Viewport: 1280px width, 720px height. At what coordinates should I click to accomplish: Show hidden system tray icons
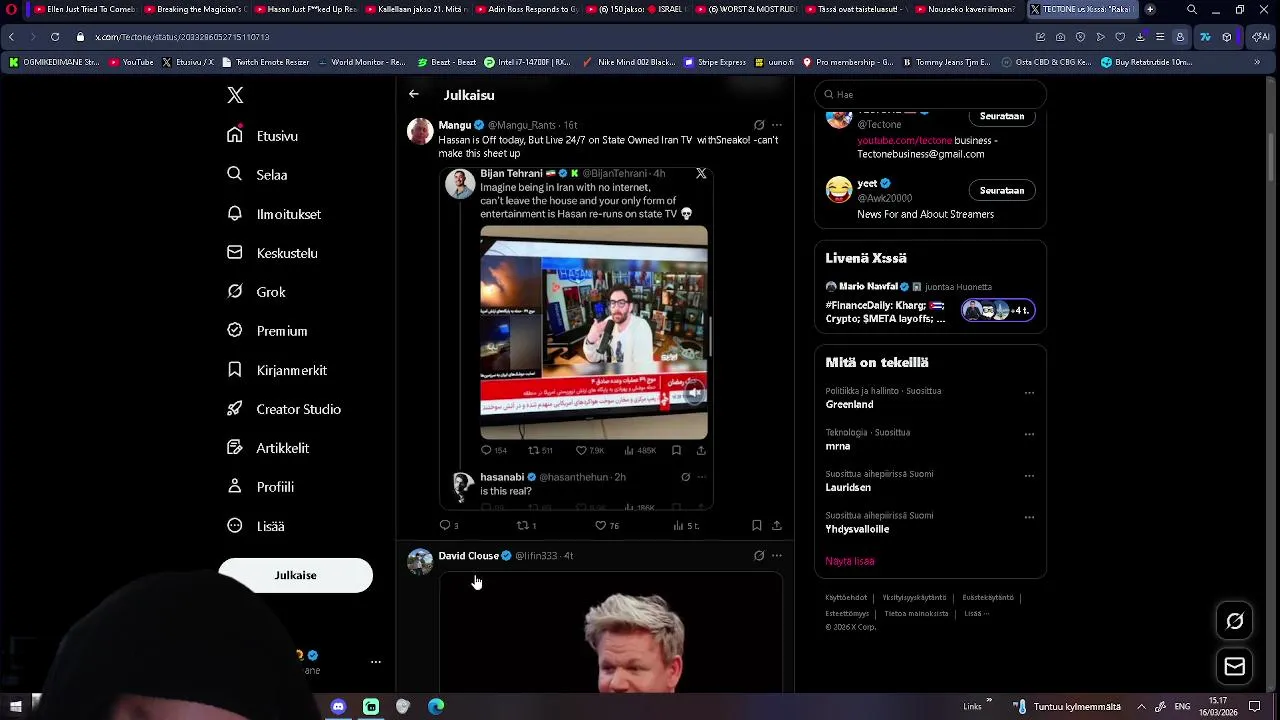[x=1141, y=706]
